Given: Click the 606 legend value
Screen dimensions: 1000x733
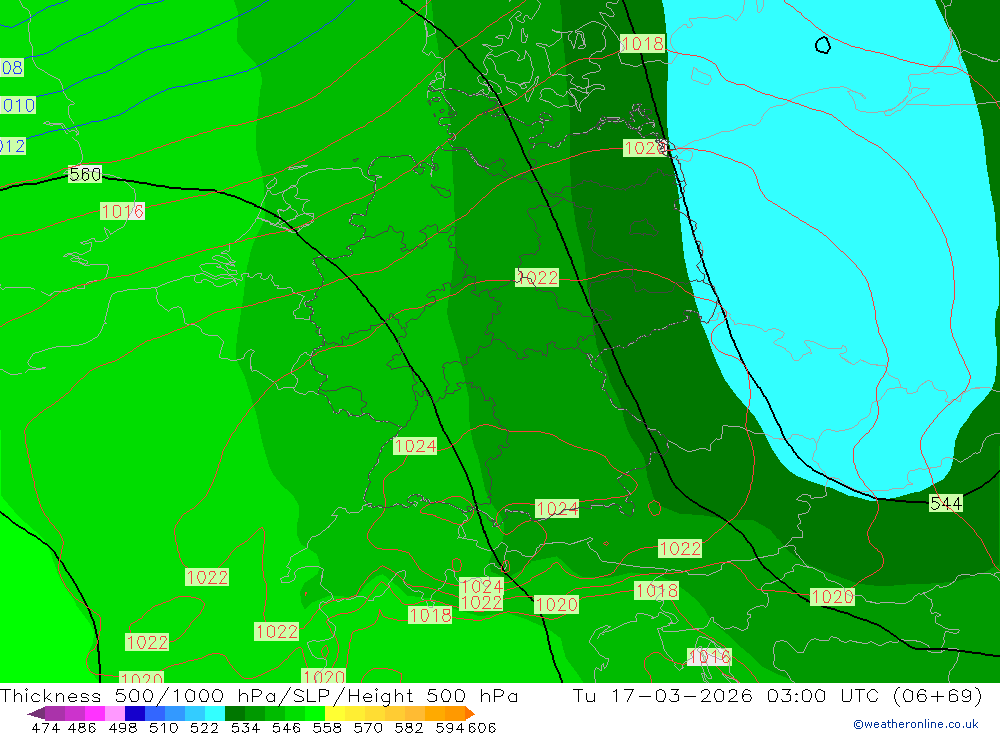Looking at the screenshot, I should (482, 727).
